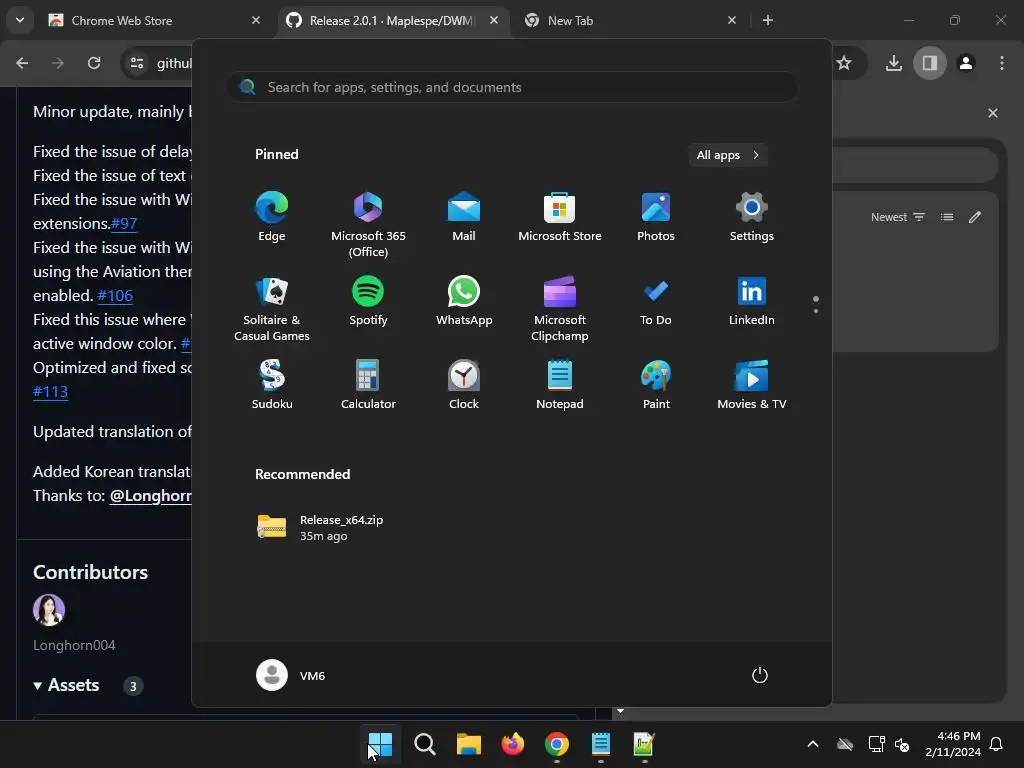
Task: Open the clock and date flyout
Action: point(953,744)
